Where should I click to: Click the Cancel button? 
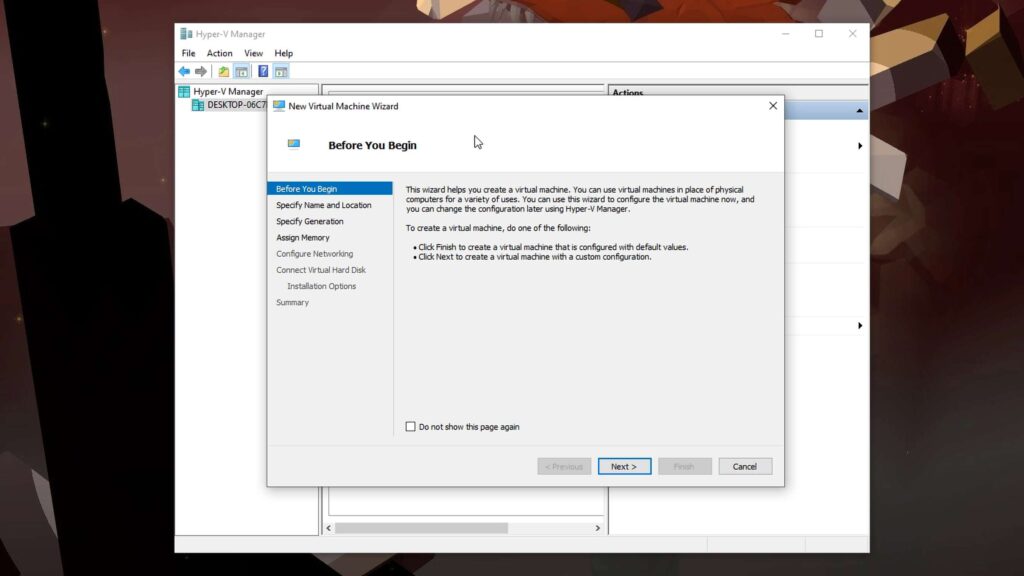pos(744,466)
